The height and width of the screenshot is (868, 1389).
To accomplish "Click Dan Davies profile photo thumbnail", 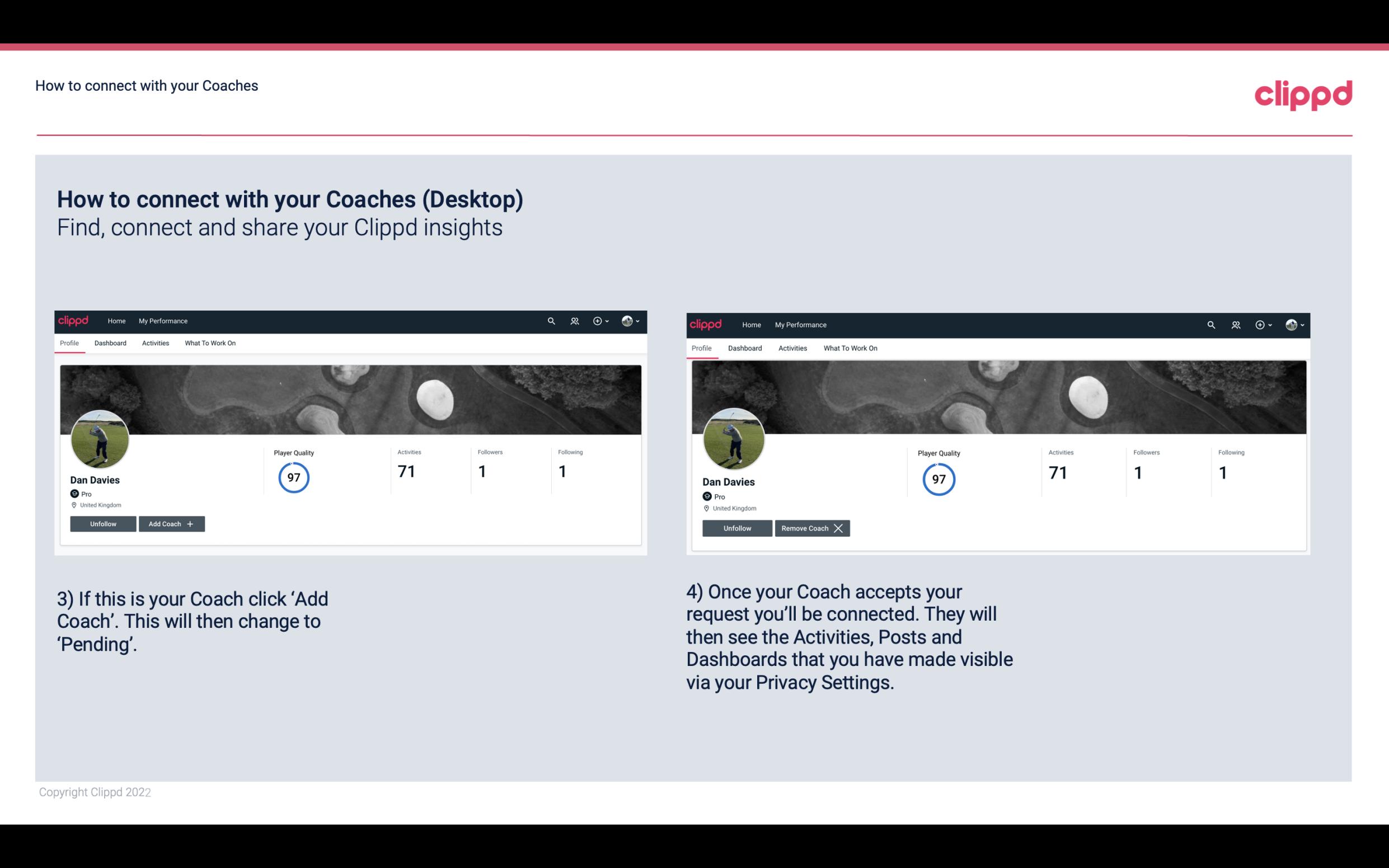I will (x=99, y=436).
